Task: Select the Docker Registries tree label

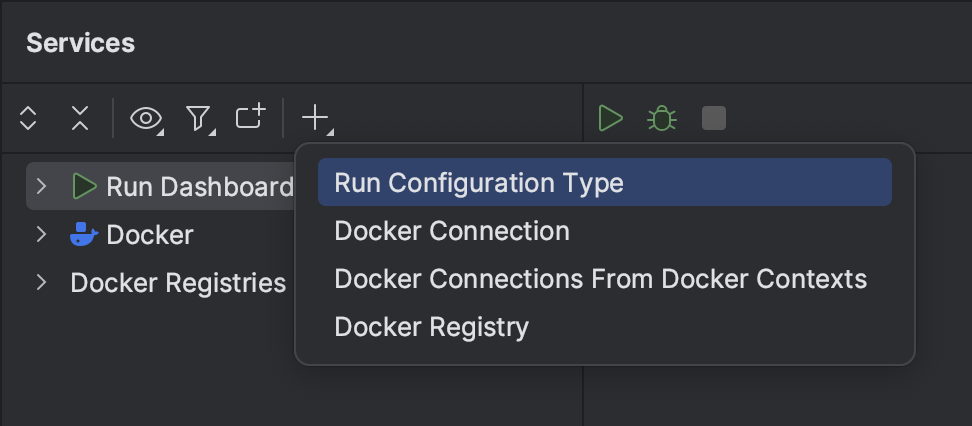Action: pyautogui.click(x=178, y=283)
